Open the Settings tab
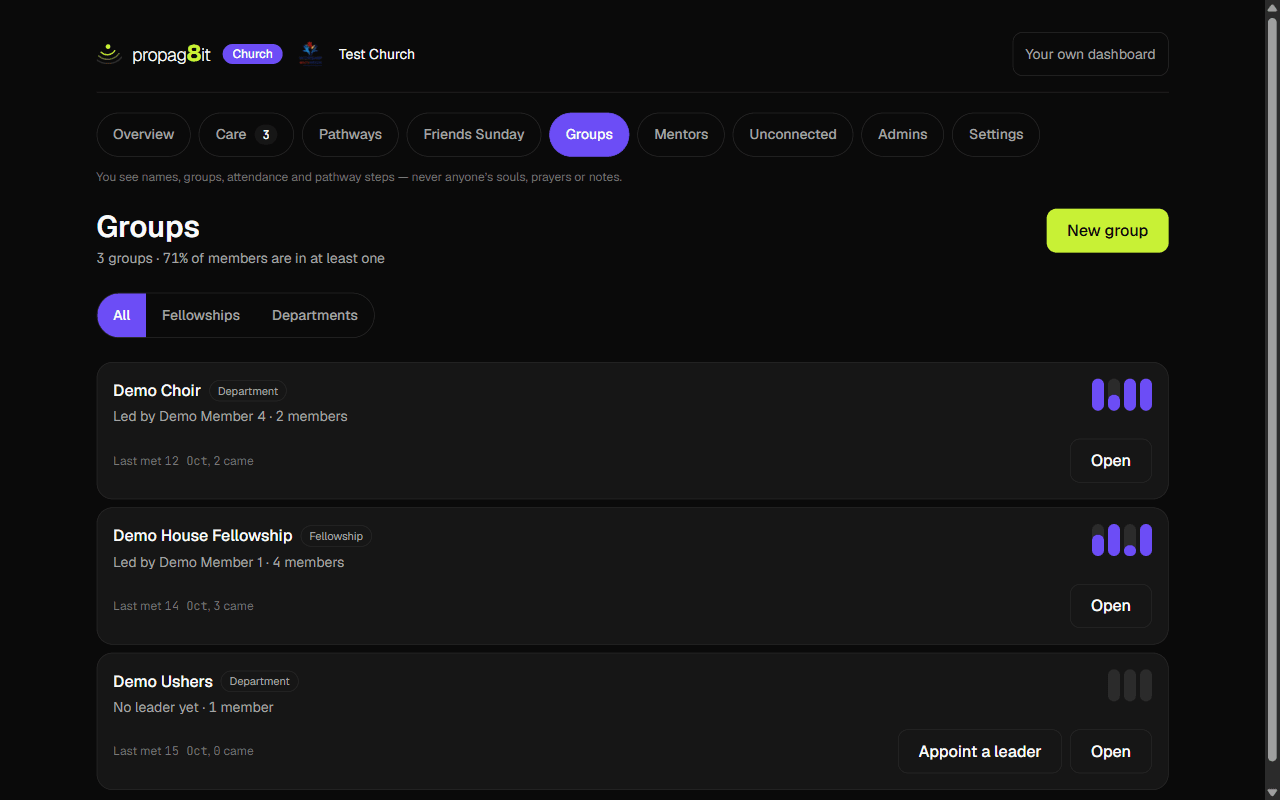Screen dimensions: 1280x800 pos(996,134)
